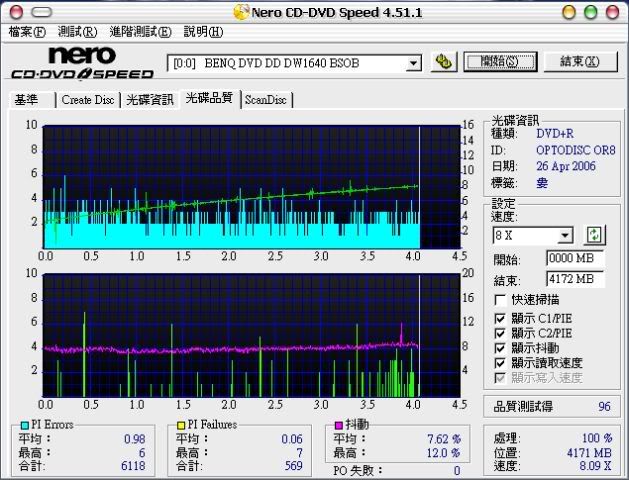This screenshot has width=629, height=480.
Task: Click the position 4171 MB value
Action: (x=589, y=453)
